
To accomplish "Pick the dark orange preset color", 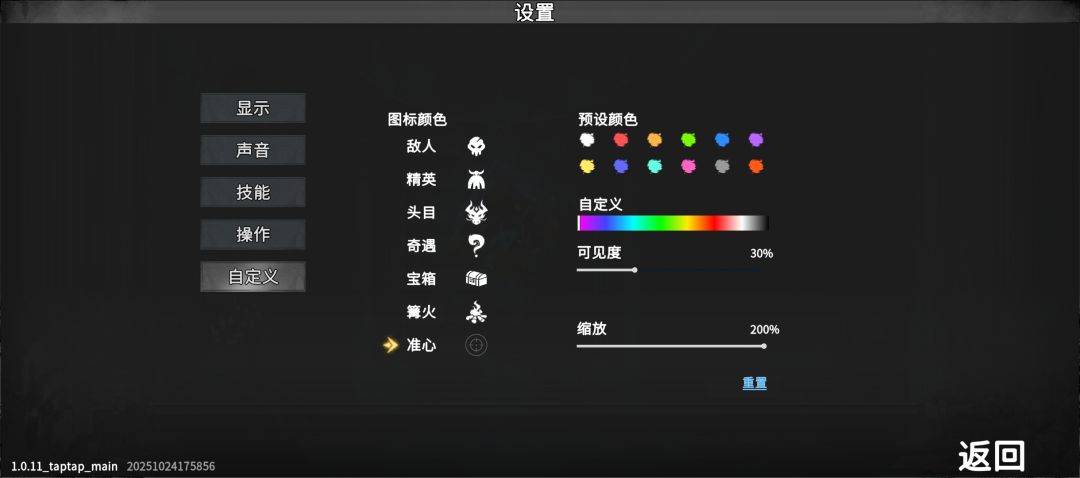I will [756, 166].
